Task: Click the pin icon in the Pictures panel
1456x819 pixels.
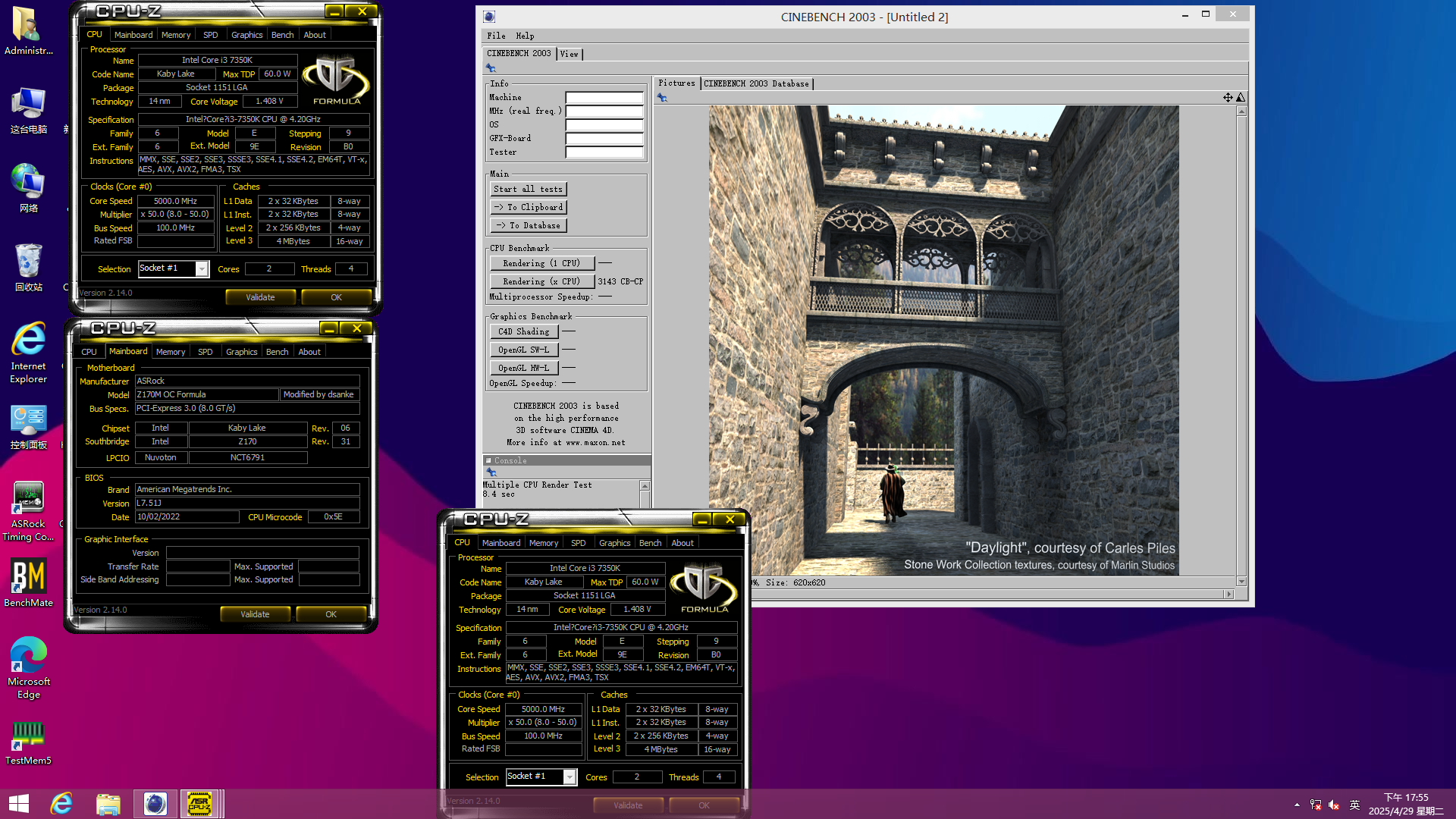Action: coord(662,98)
